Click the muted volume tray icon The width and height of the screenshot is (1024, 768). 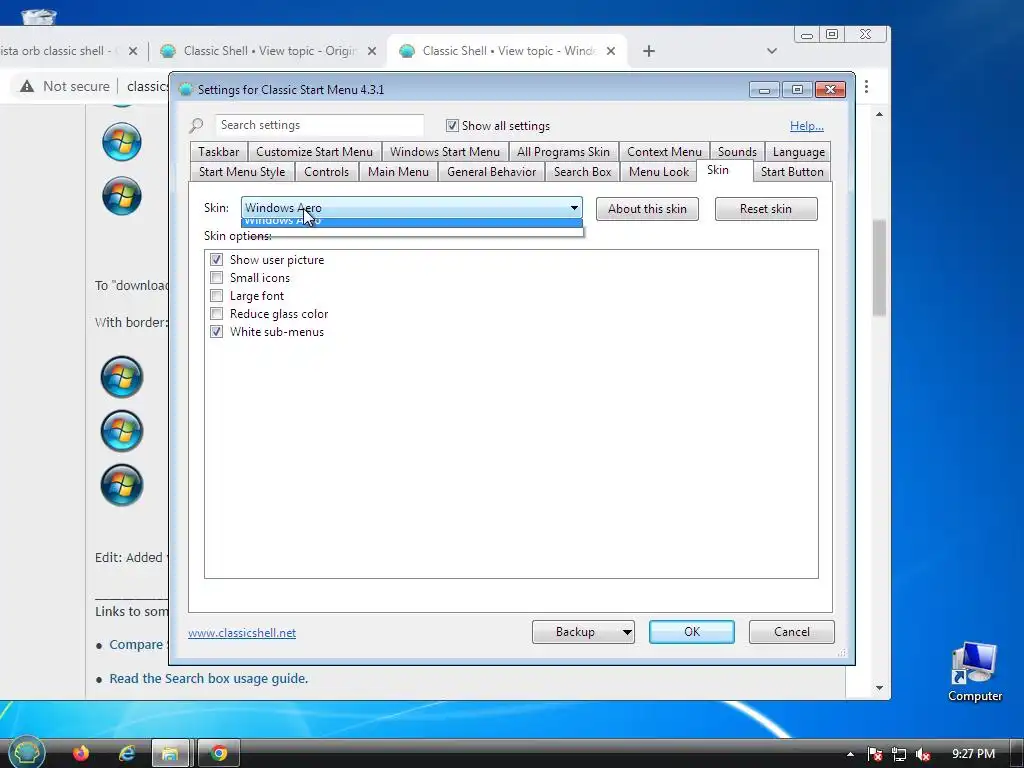click(923, 754)
